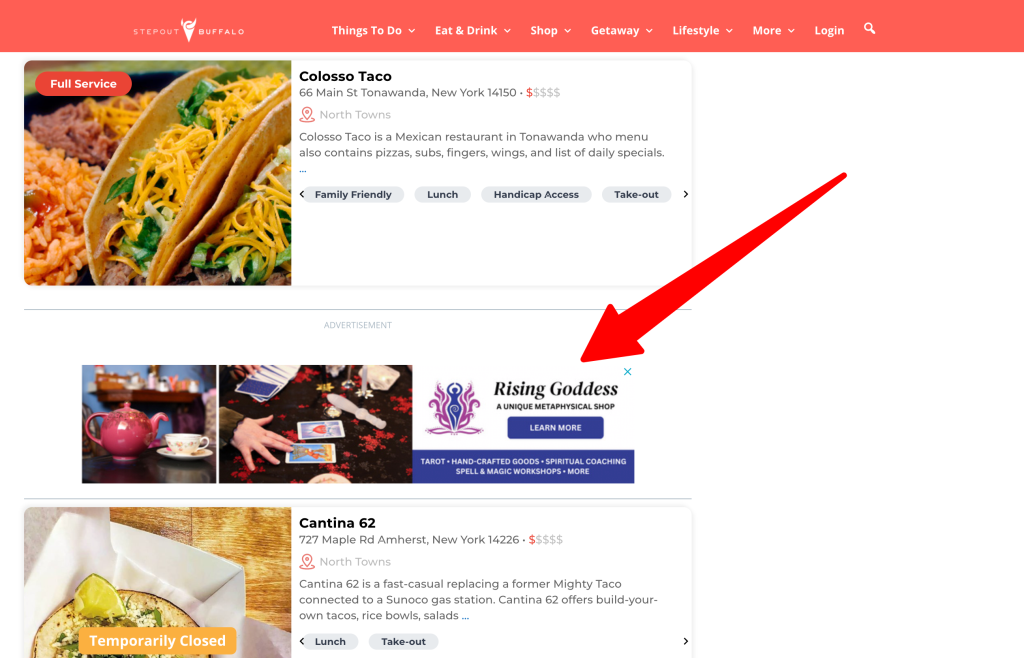Close the Rising Goddess advertisement
The image size is (1024, 658).
[x=628, y=371]
